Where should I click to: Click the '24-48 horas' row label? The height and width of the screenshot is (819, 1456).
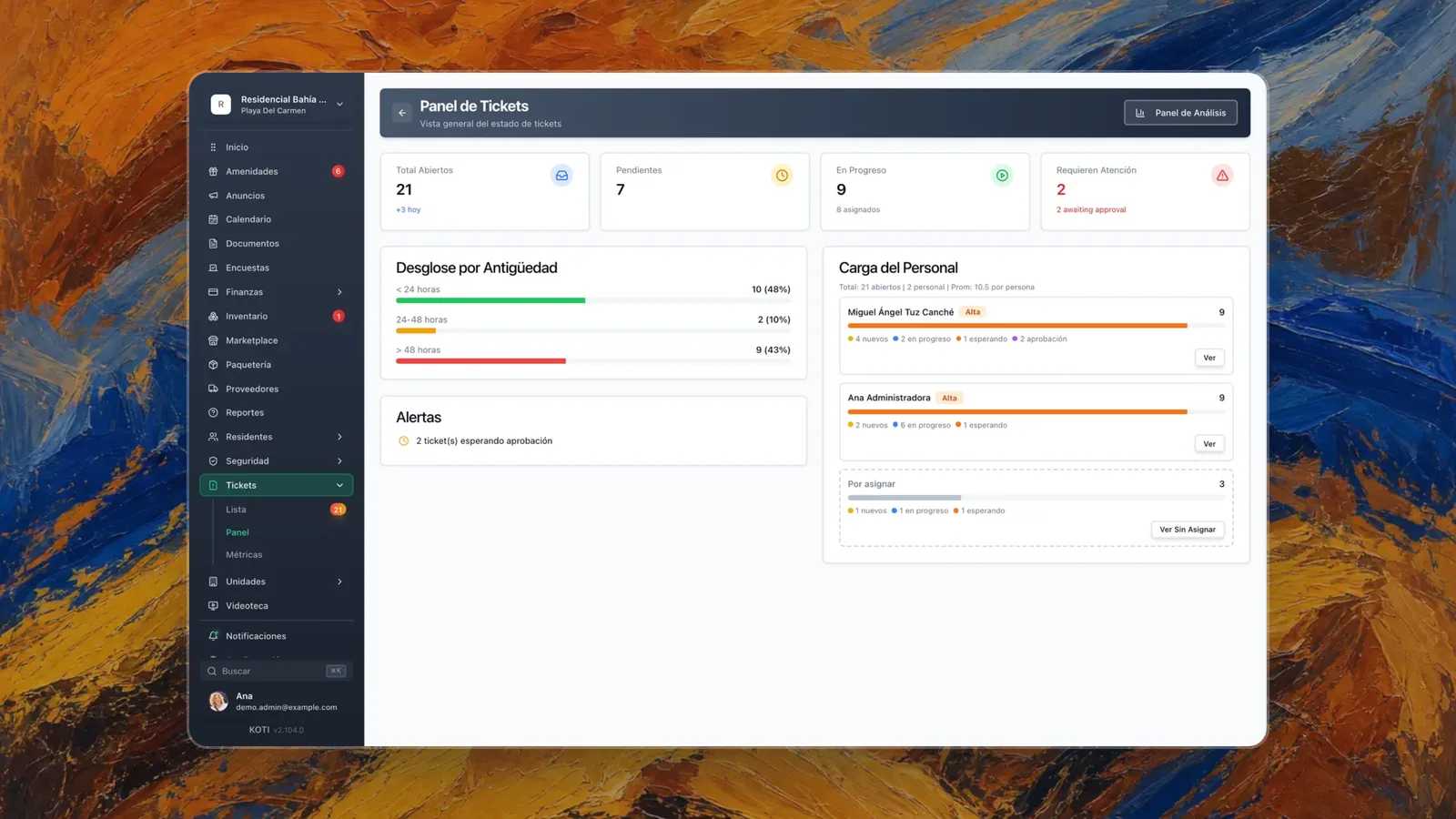click(x=421, y=319)
